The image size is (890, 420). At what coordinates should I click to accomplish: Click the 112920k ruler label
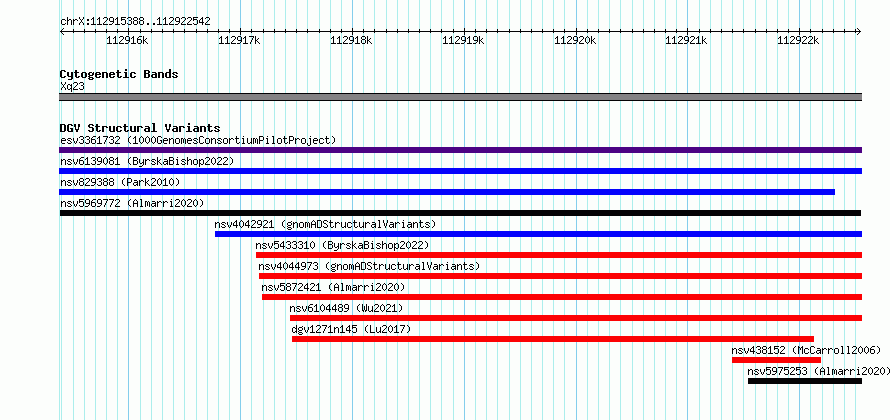pos(575,40)
